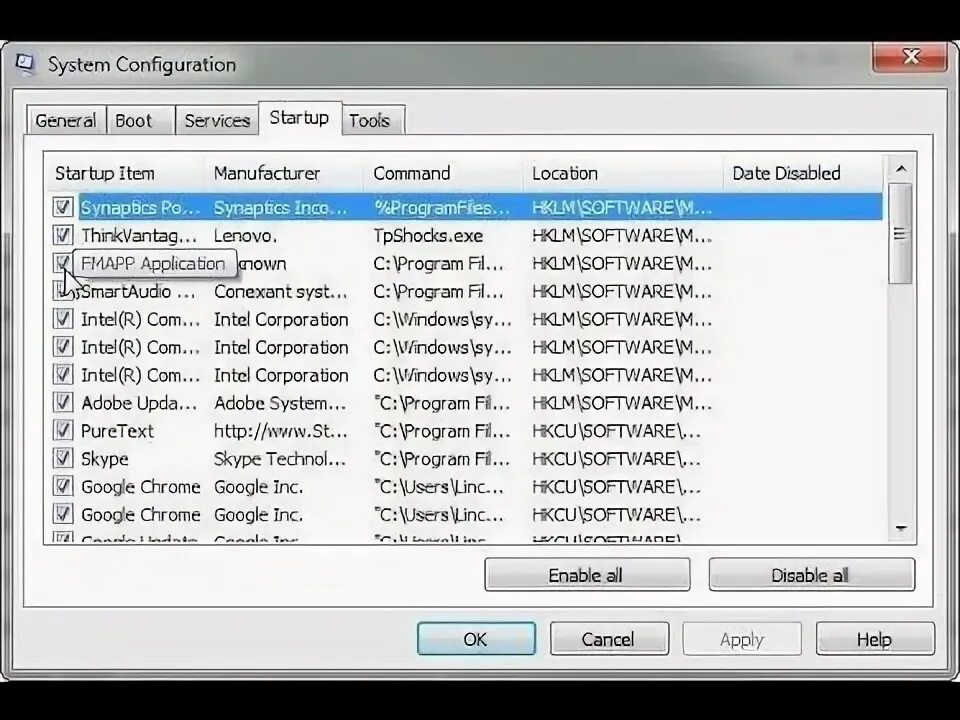
Task: Click the Skype Technol... manufacturer cell
Action: (x=280, y=459)
